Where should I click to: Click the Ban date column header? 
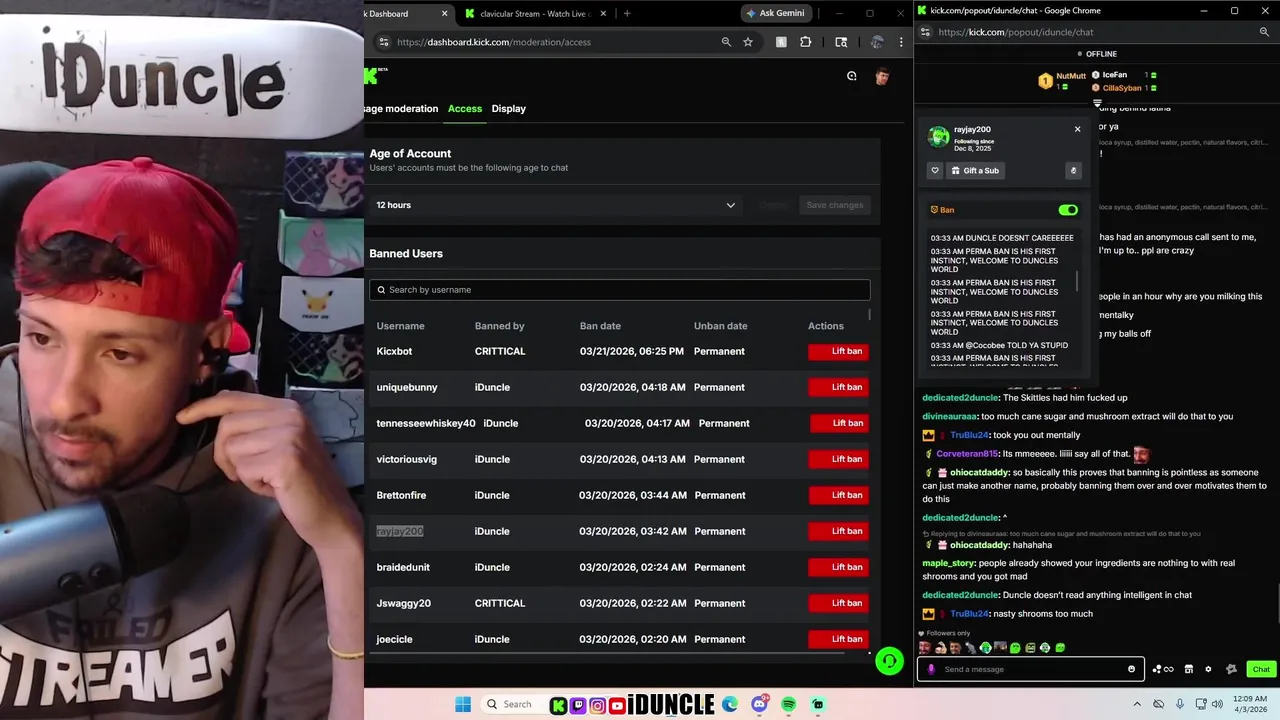[600, 326]
